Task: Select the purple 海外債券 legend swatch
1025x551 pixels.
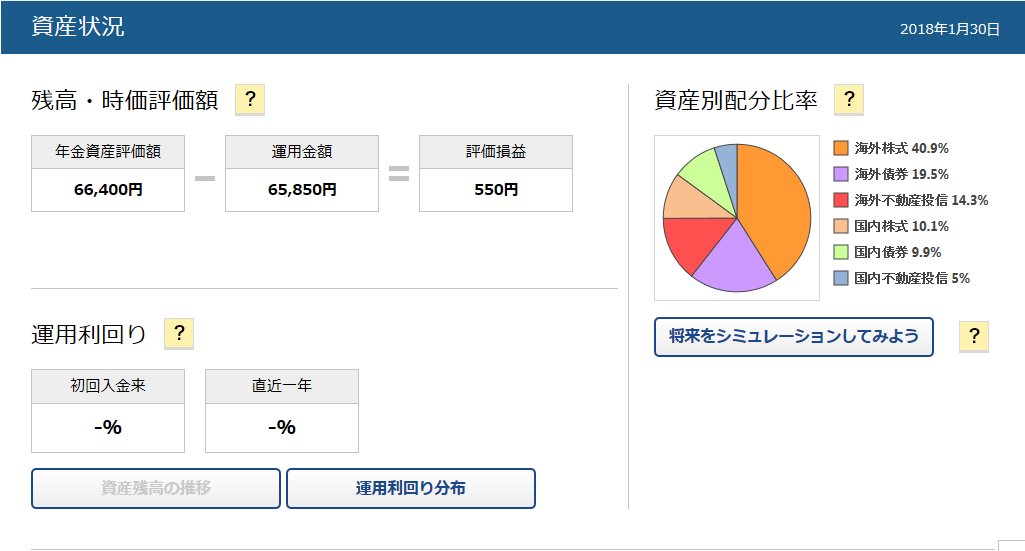Action: point(840,174)
